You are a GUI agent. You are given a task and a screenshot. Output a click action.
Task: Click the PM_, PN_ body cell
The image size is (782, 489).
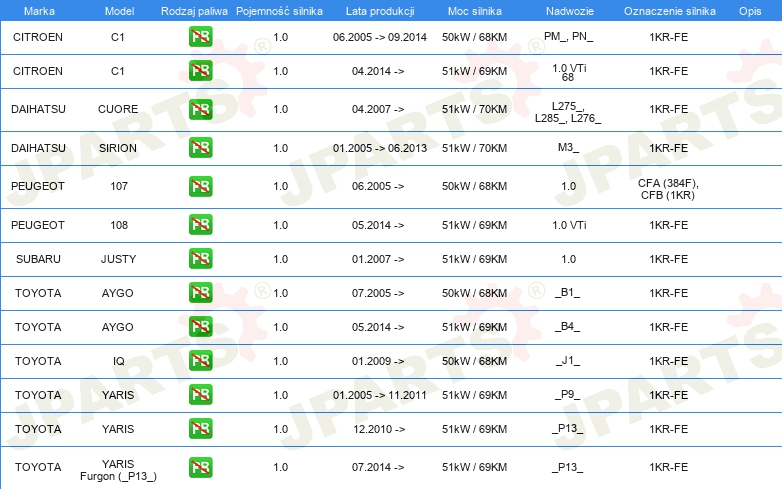coord(569,36)
